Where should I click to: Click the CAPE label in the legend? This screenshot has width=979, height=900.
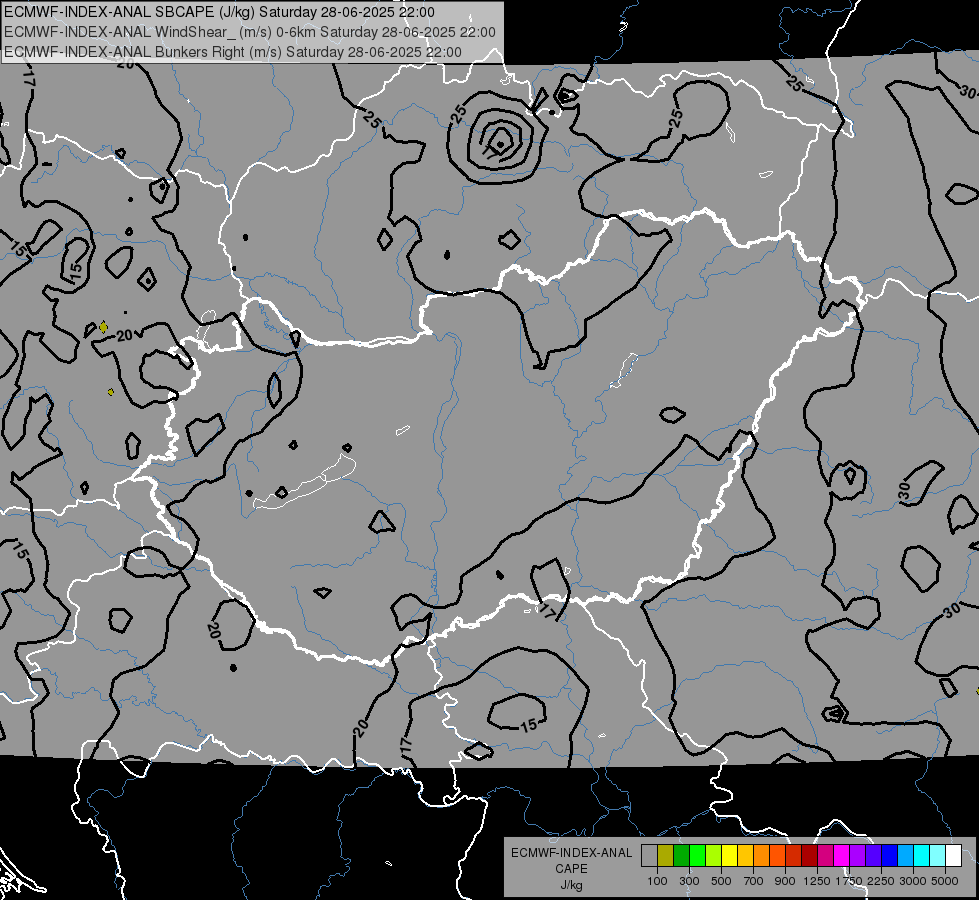coord(571,869)
